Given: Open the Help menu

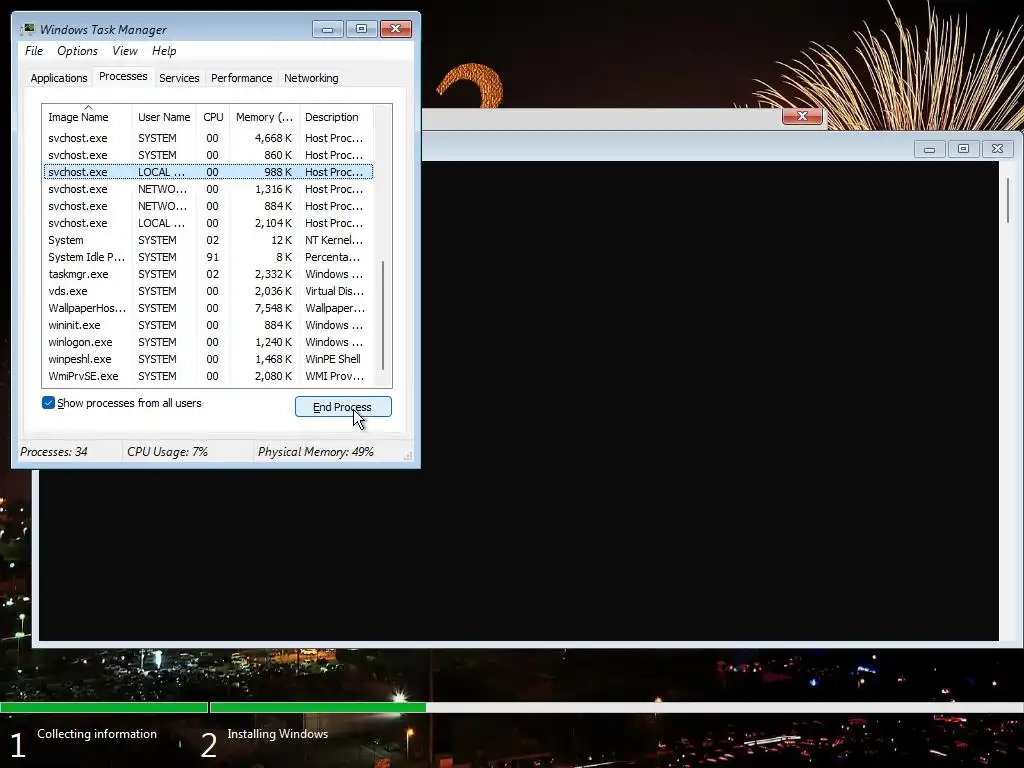Looking at the screenshot, I should point(164,51).
